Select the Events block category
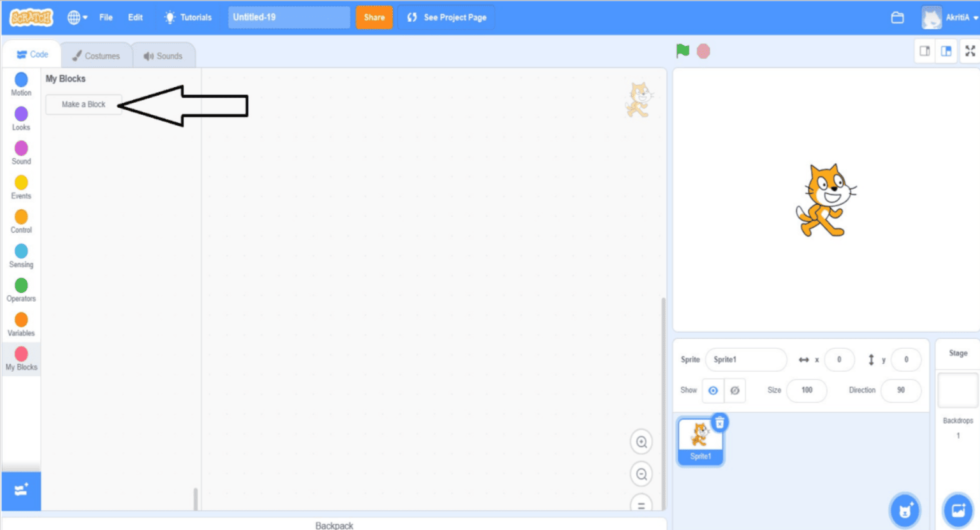Image resolution: width=980 pixels, height=530 pixels. click(x=21, y=187)
